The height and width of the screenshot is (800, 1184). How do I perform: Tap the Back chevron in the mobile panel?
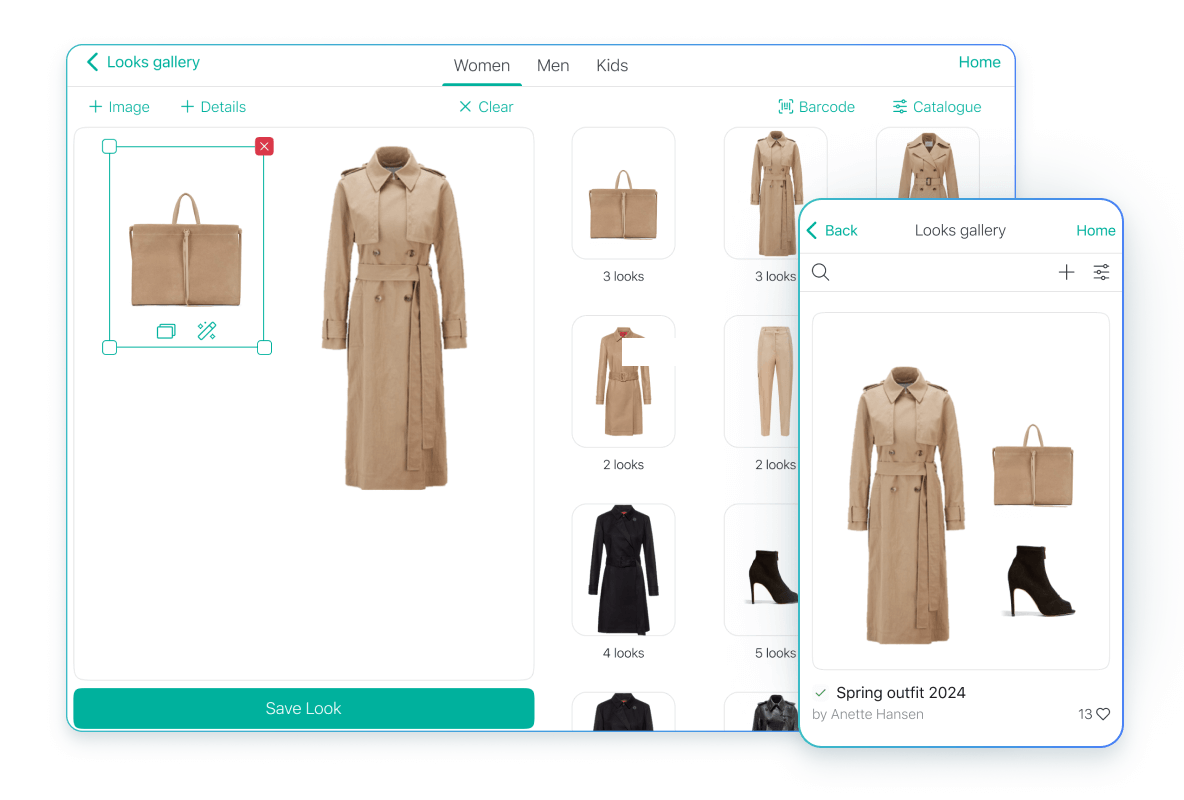coord(813,230)
